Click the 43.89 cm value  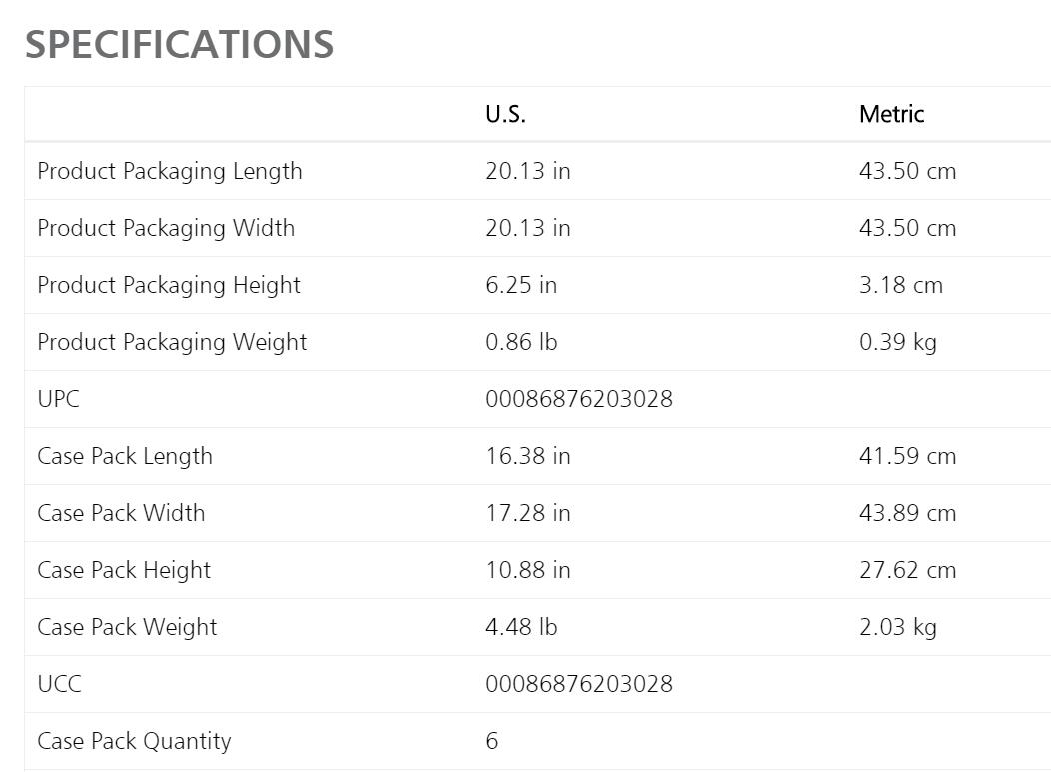pyautogui.click(x=908, y=513)
